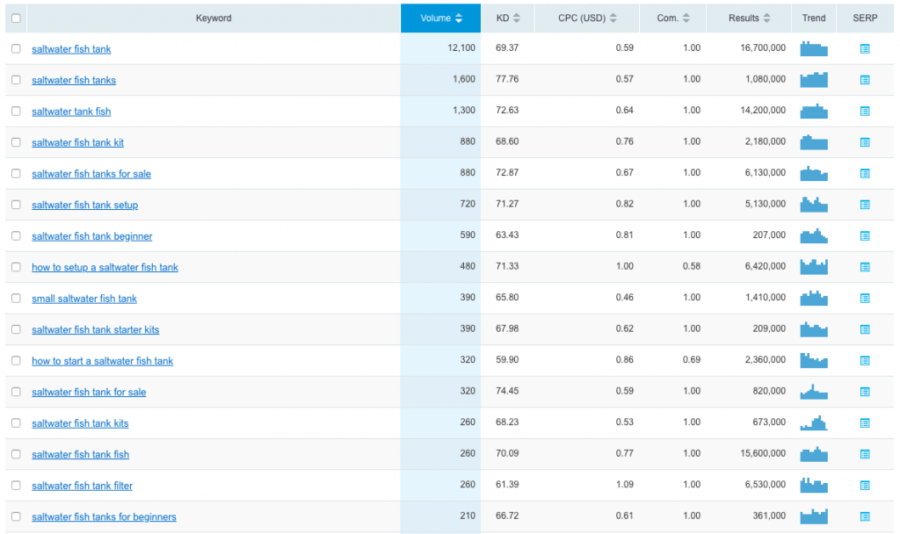Select the Com. value 0.69
The width and height of the screenshot is (900, 534).
click(x=692, y=360)
